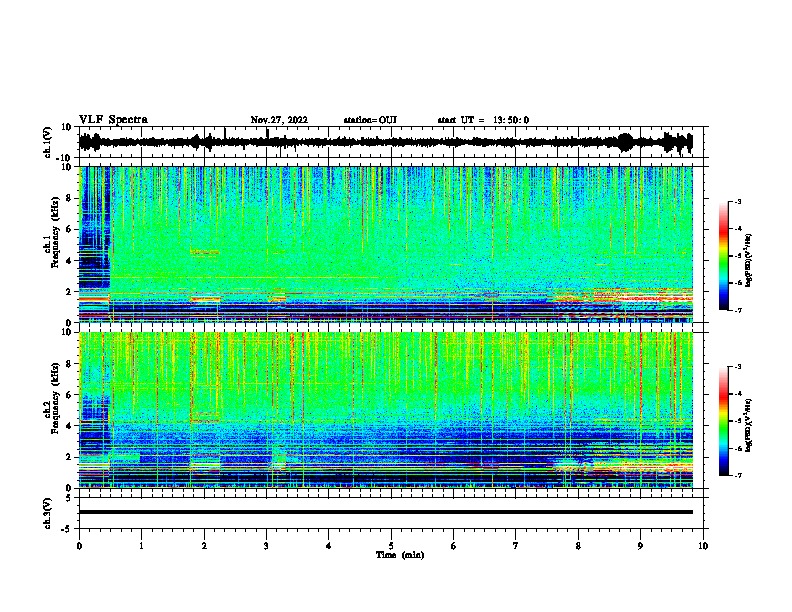
Task: Click the log PSD label of ch.2 colorbar
Action: coord(748,425)
